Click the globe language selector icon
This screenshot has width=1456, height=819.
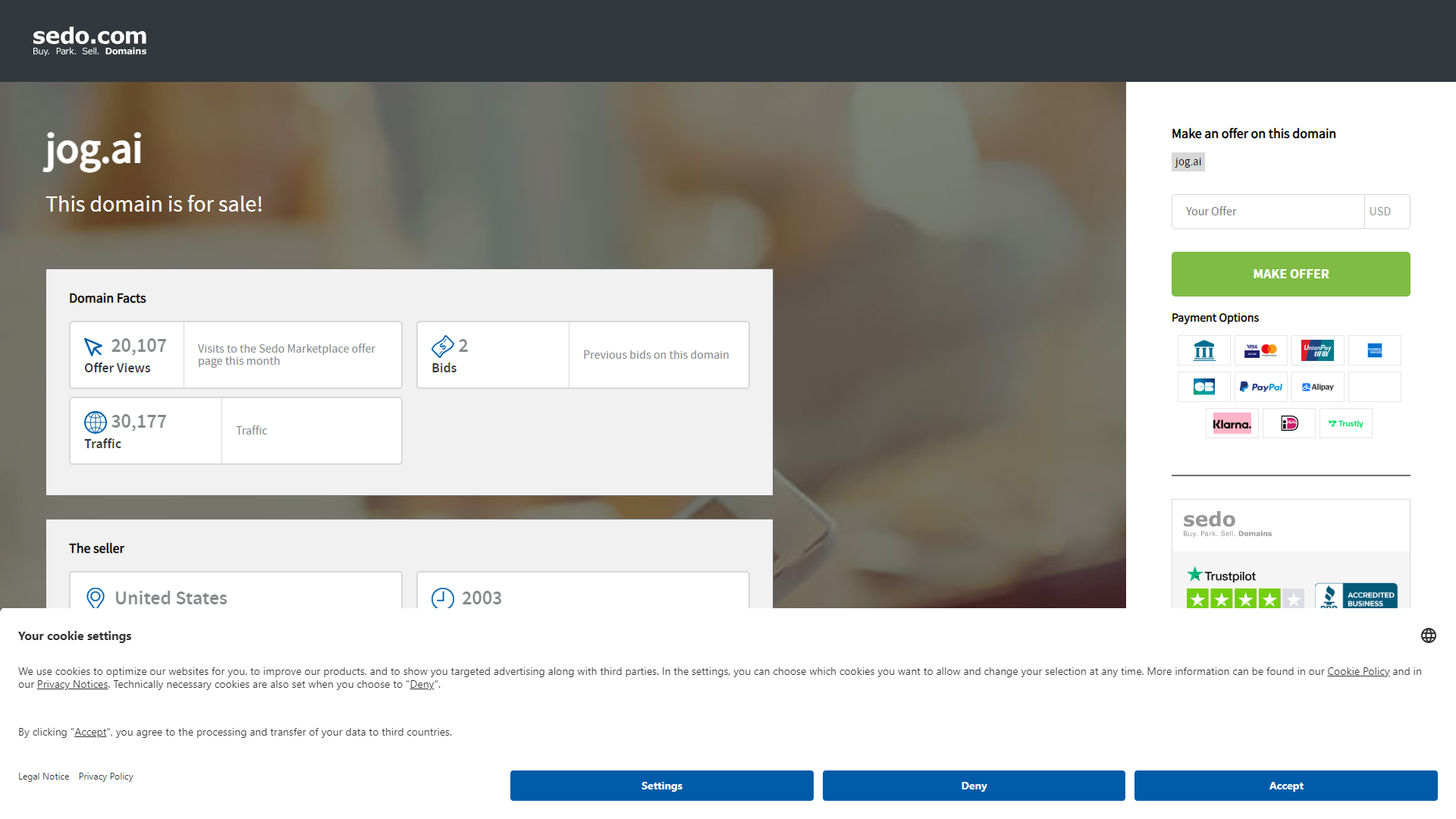click(1429, 636)
